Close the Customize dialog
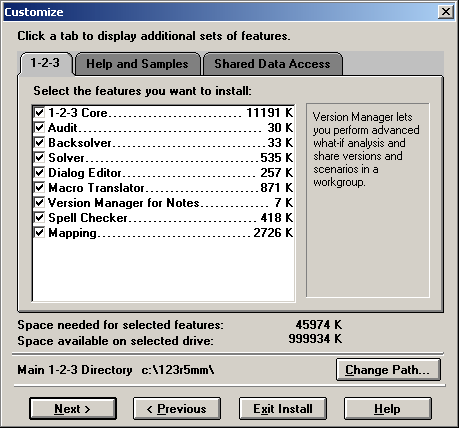Image resolution: width=459 pixels, height=428 pixels. 446,12
